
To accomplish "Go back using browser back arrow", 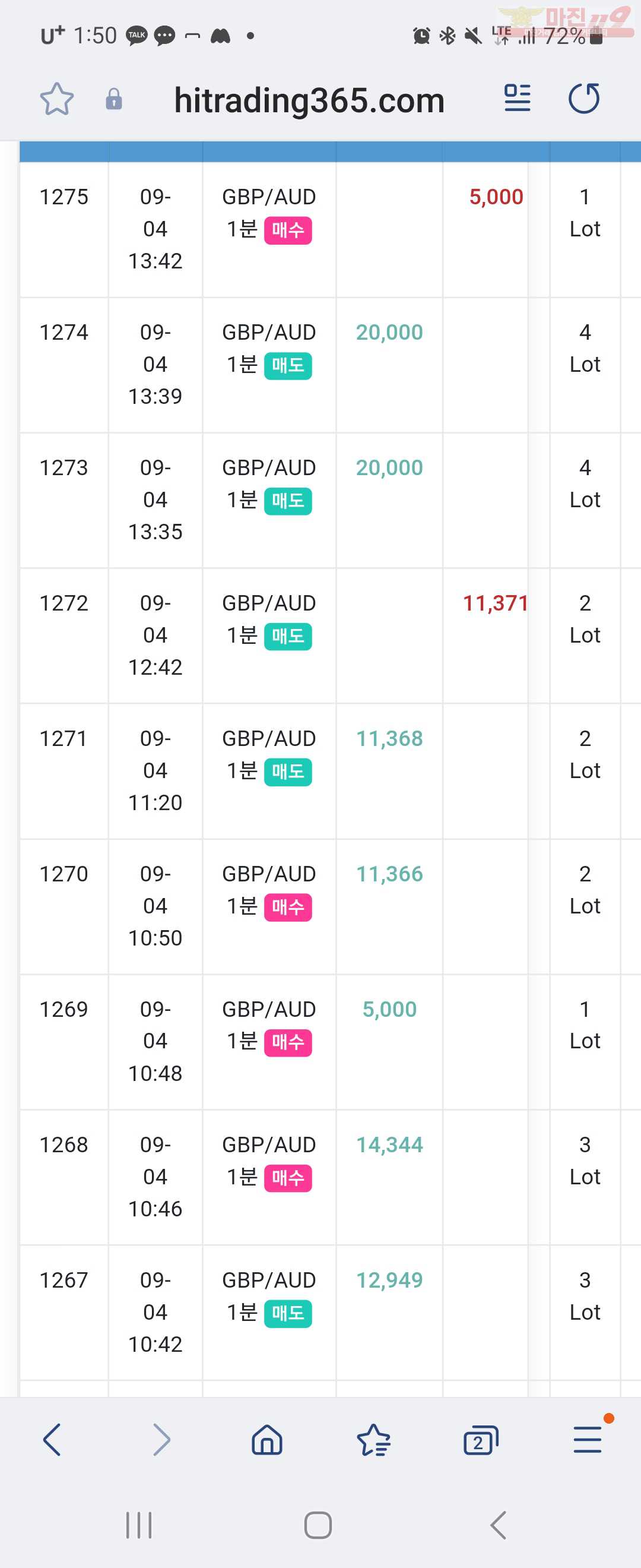I will [52, 1440].
